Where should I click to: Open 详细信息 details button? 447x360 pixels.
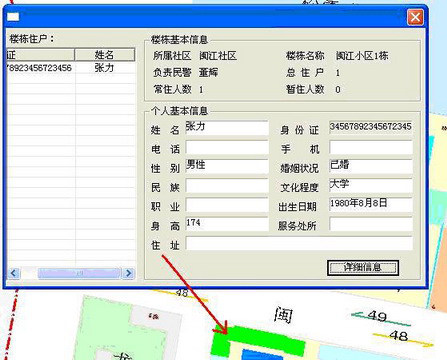(363, 267)
